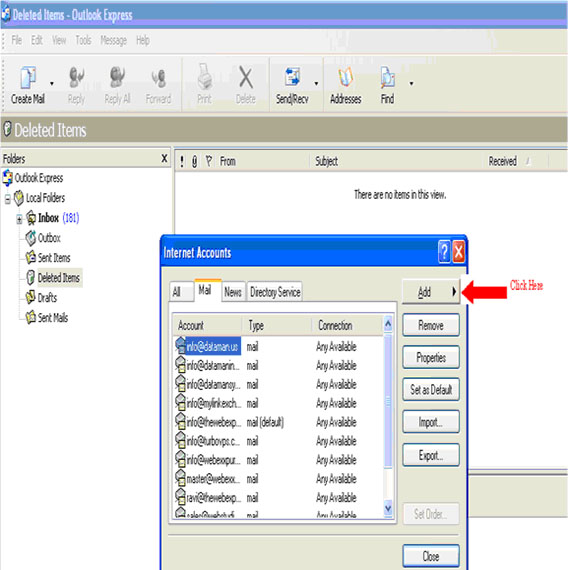The width and height of the screenshot is (570, 570).
Task: Sort by attachment paperclip column
Action: [x=195, y=161]
